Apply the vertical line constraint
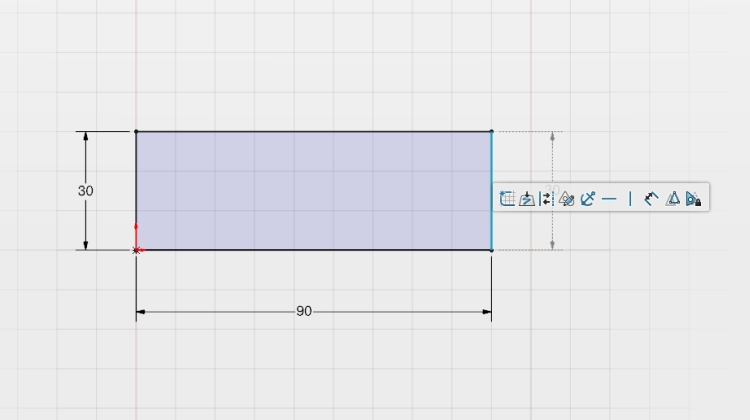Viewport: 750px width, 420px height. (630, 198)
